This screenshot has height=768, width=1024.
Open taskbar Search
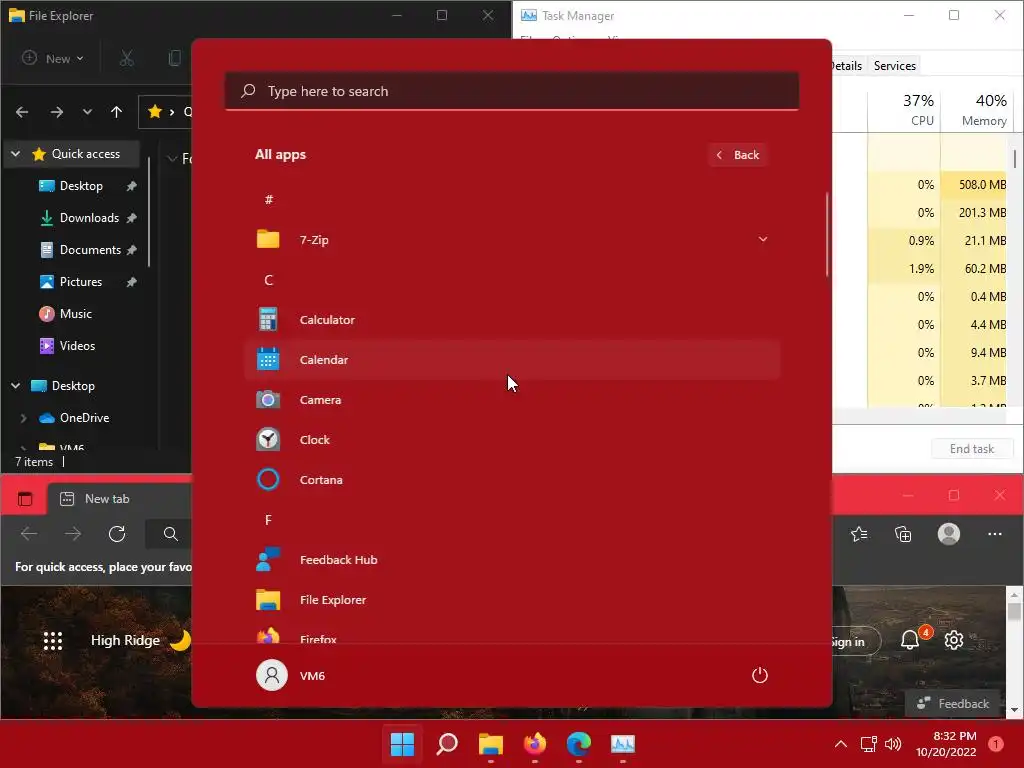(447, 743)
